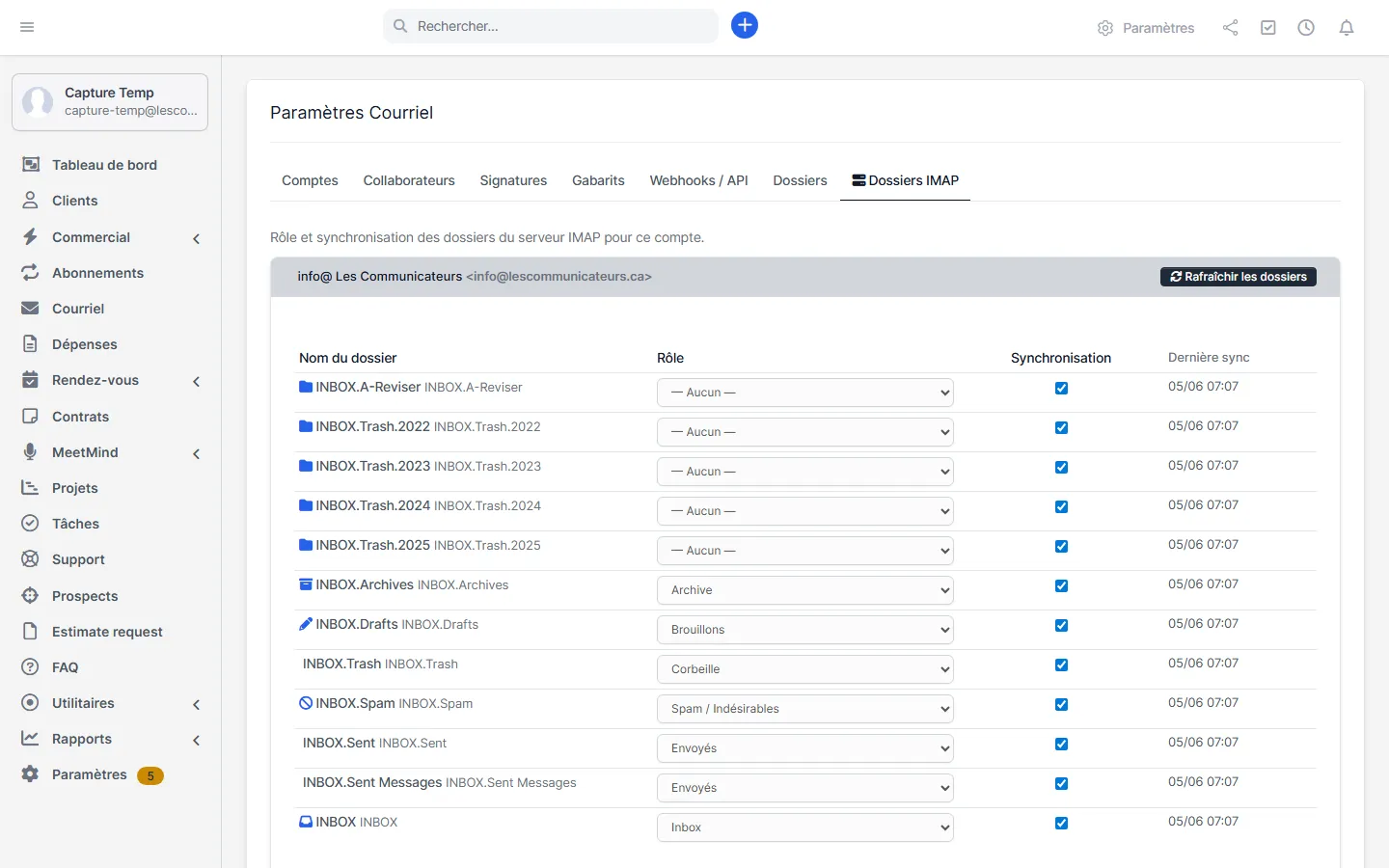Click the blue plus add button

(745, 25)
